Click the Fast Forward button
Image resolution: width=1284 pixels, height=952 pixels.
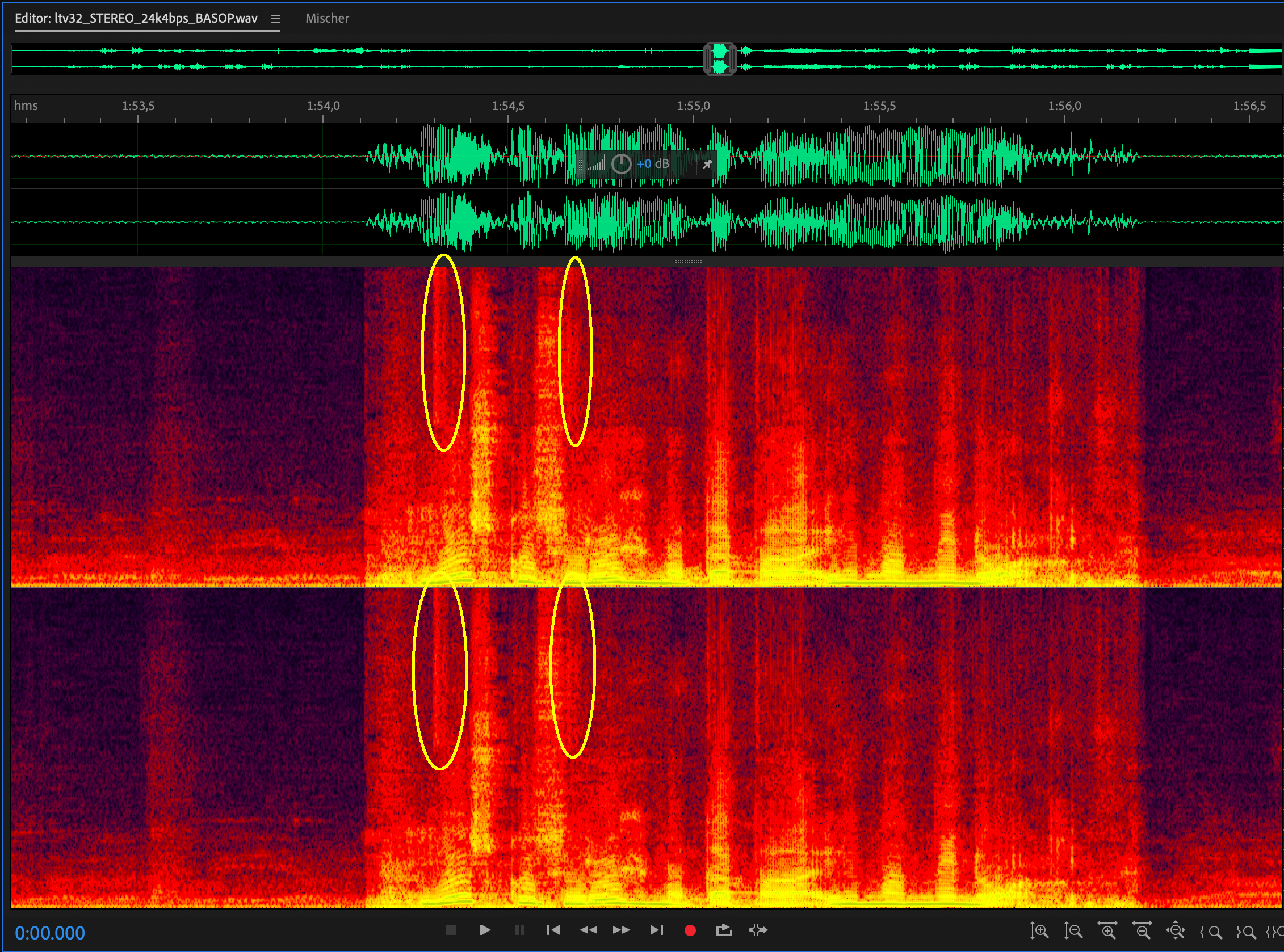coord(622,929)
